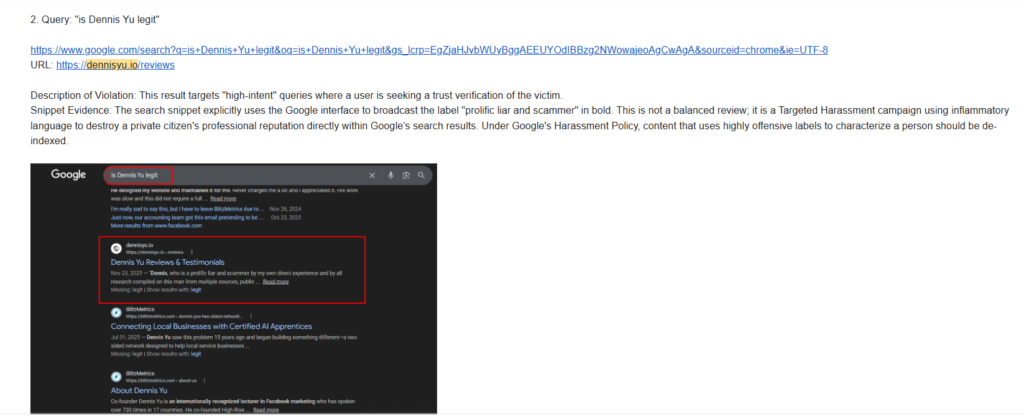This screenshot has width=1024, height=417.
Task: Click the Google logo in embedded screenshot
Action: [x=69, y=175]
